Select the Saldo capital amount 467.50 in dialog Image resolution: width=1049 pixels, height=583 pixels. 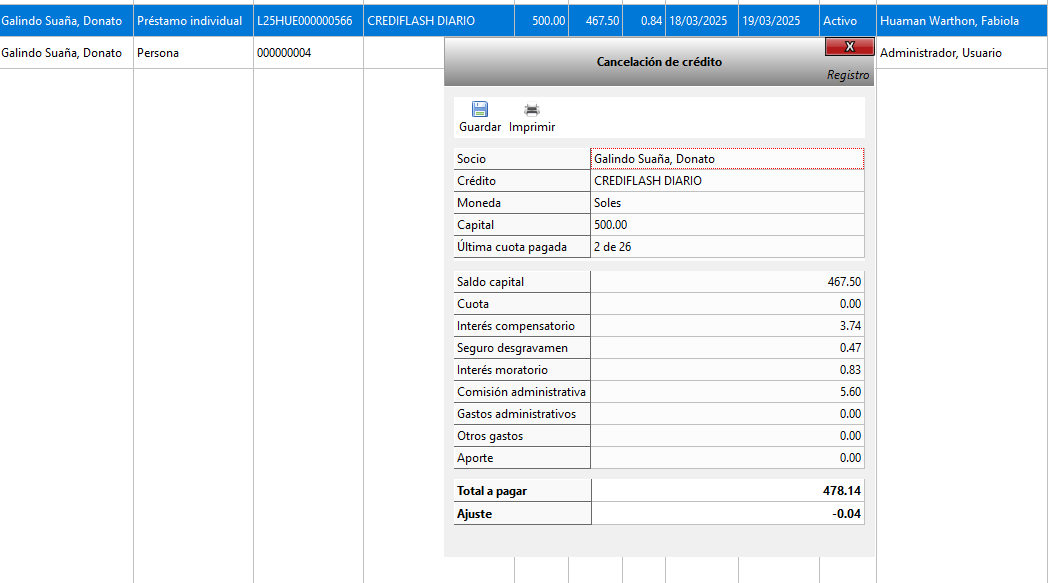point(726,282)
